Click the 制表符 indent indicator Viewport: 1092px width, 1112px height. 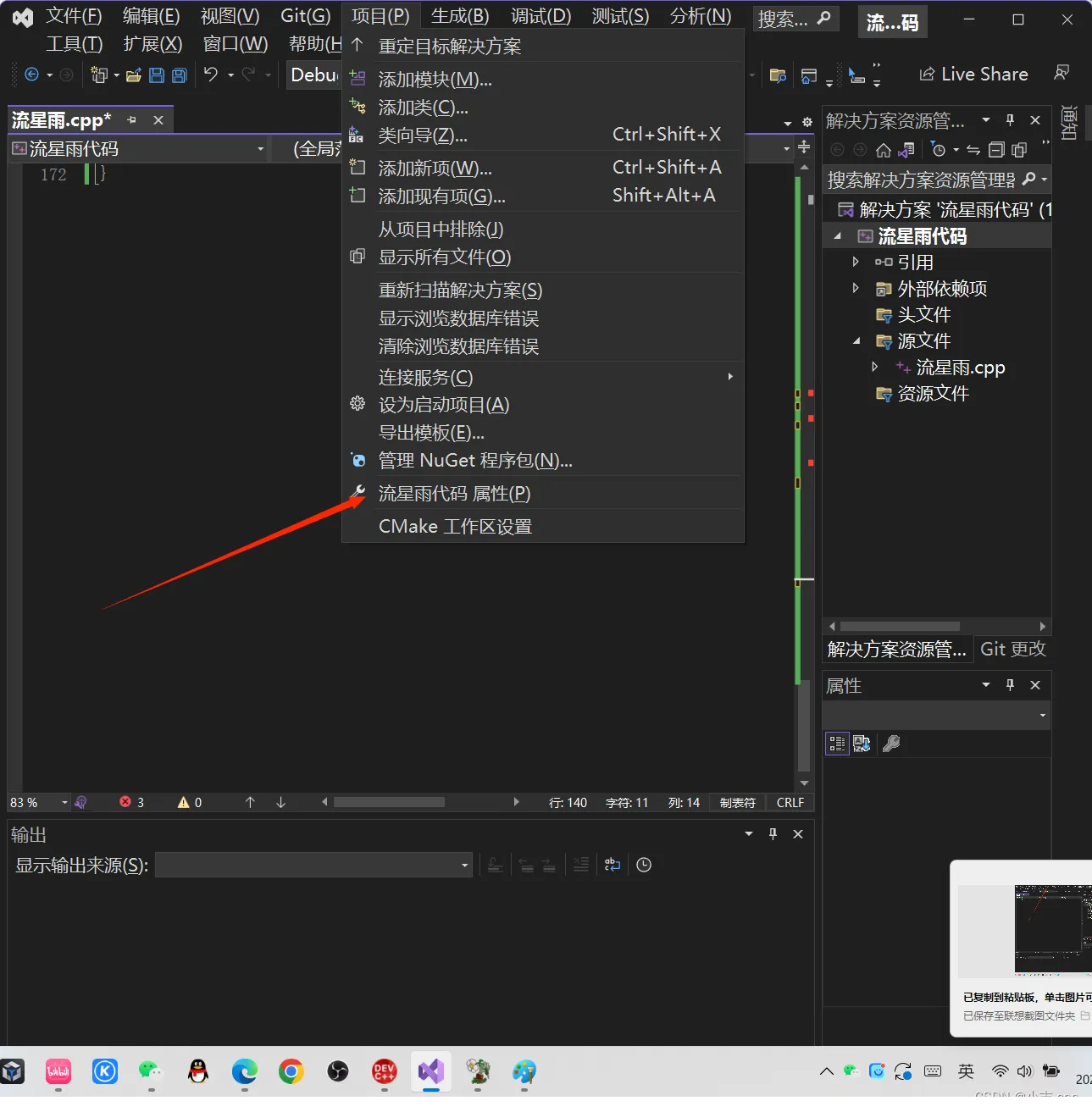[737, 802]
